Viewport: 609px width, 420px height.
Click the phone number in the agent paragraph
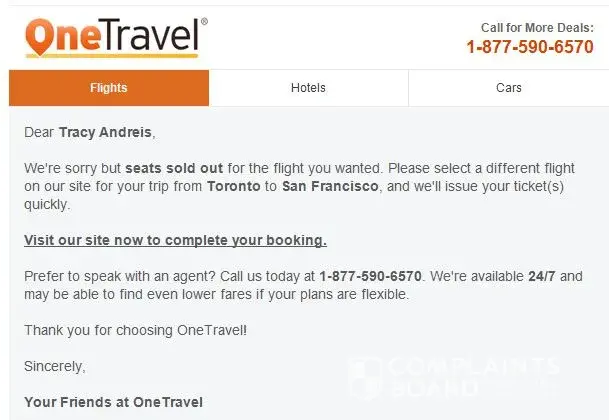coord(371,276)
